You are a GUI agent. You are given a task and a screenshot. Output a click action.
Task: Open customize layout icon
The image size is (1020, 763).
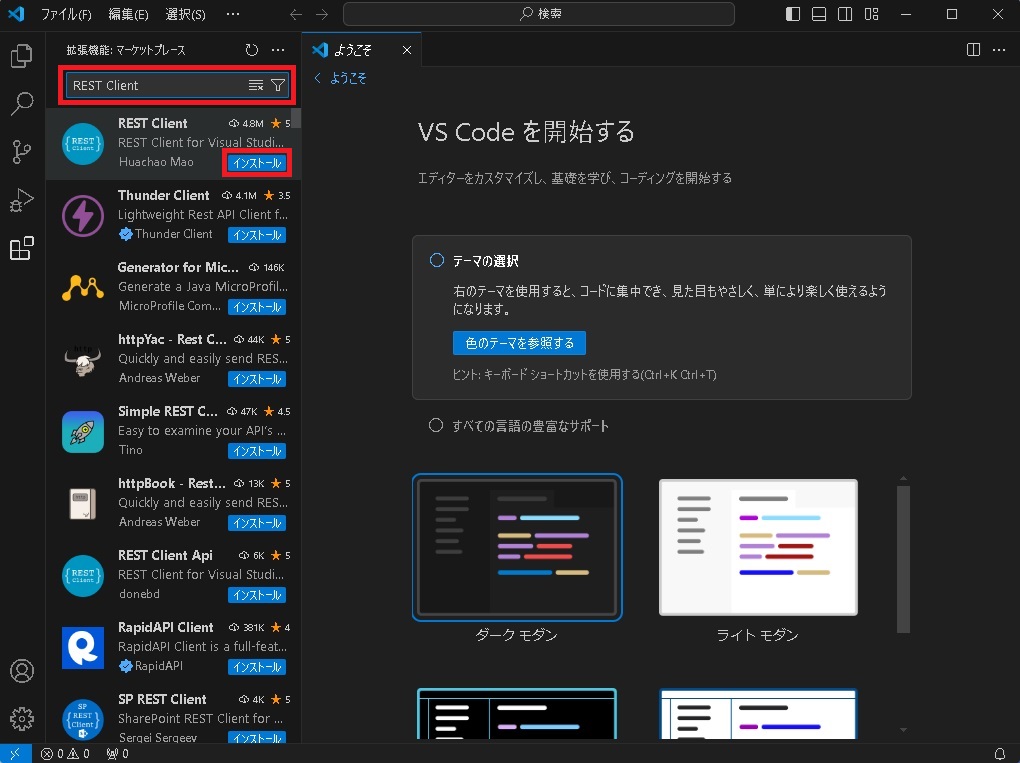click(872, 14)
